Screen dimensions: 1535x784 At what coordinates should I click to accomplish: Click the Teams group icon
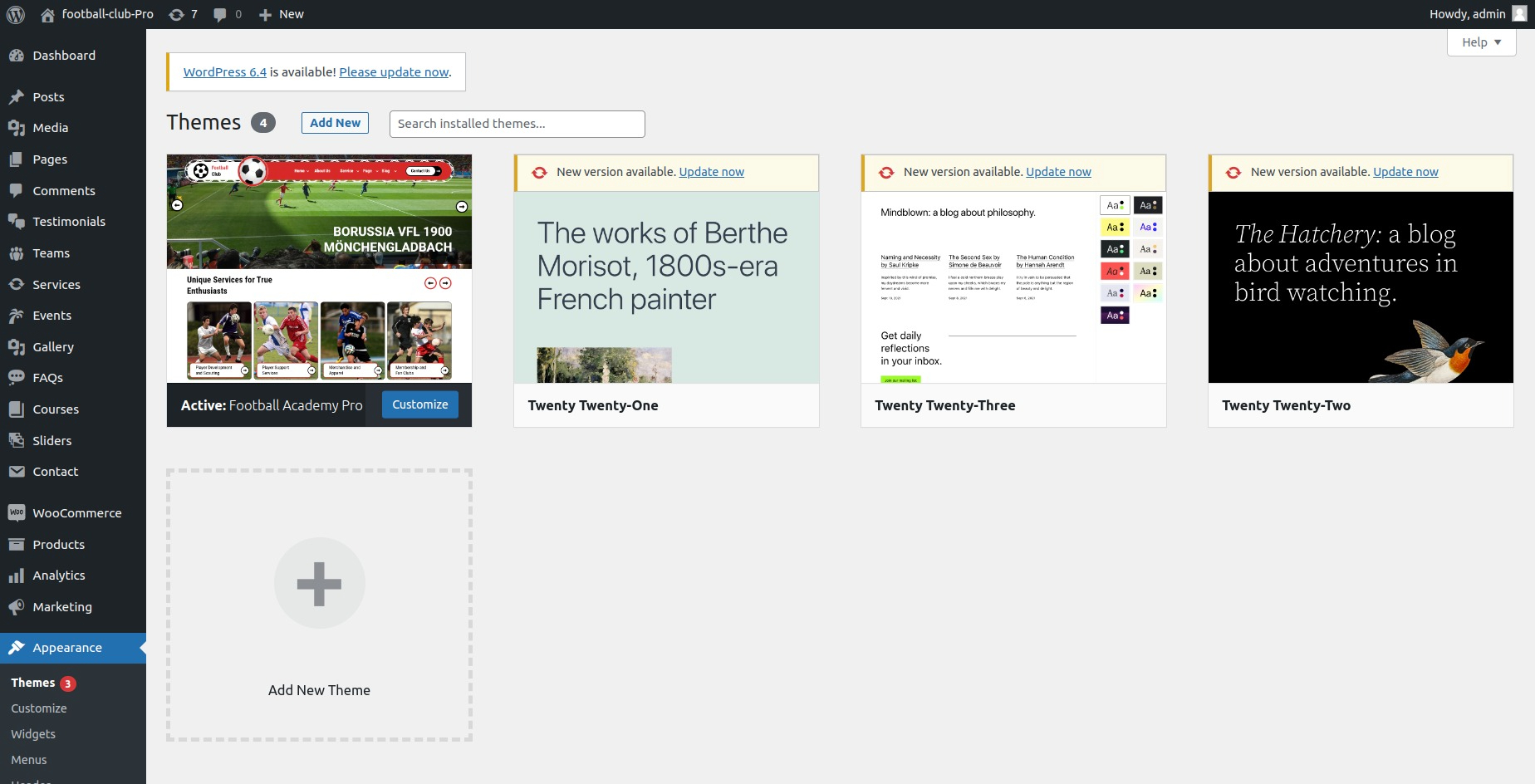coord(17,253)
